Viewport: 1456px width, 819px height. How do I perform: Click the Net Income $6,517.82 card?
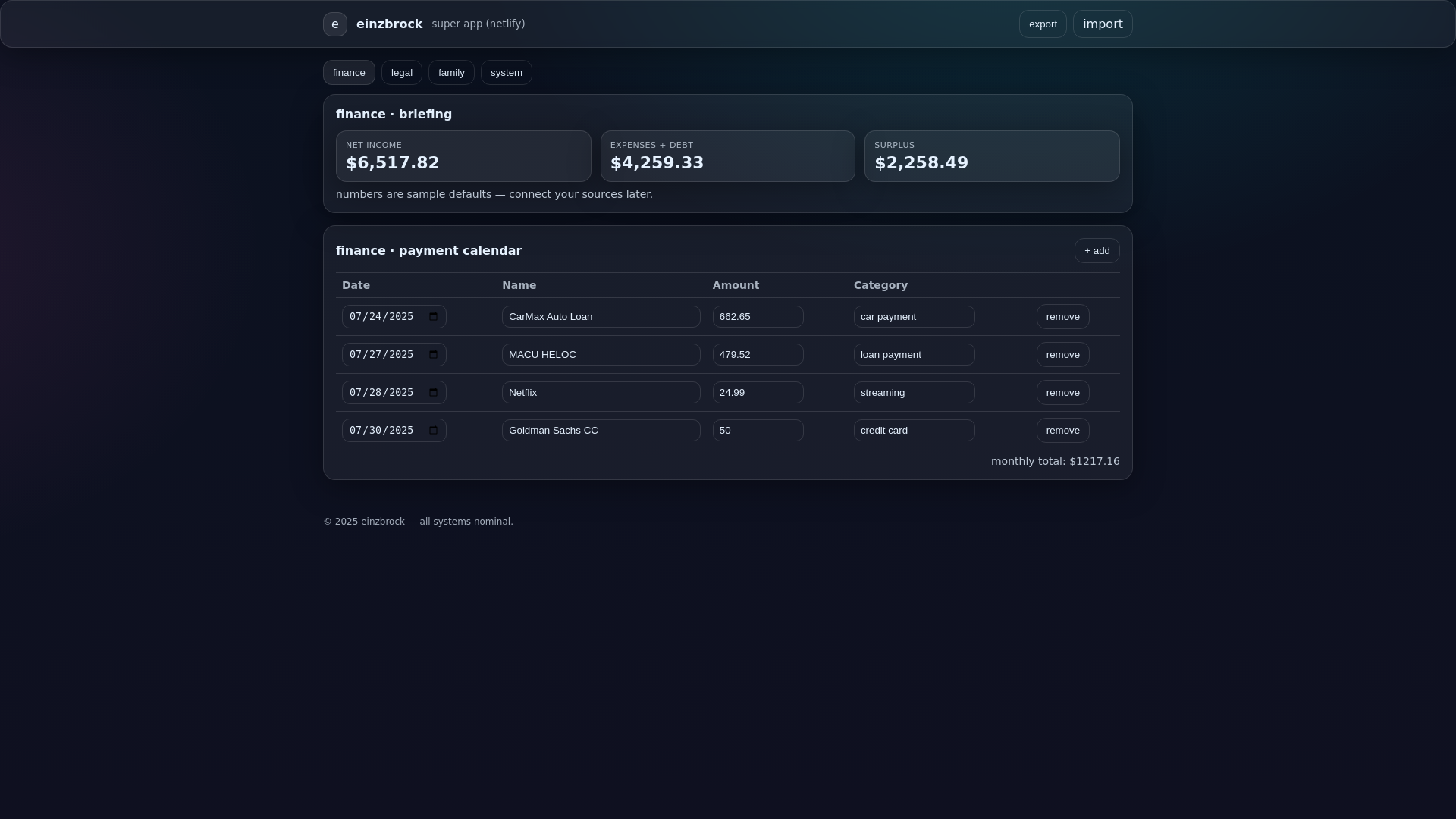pos(463,156)
